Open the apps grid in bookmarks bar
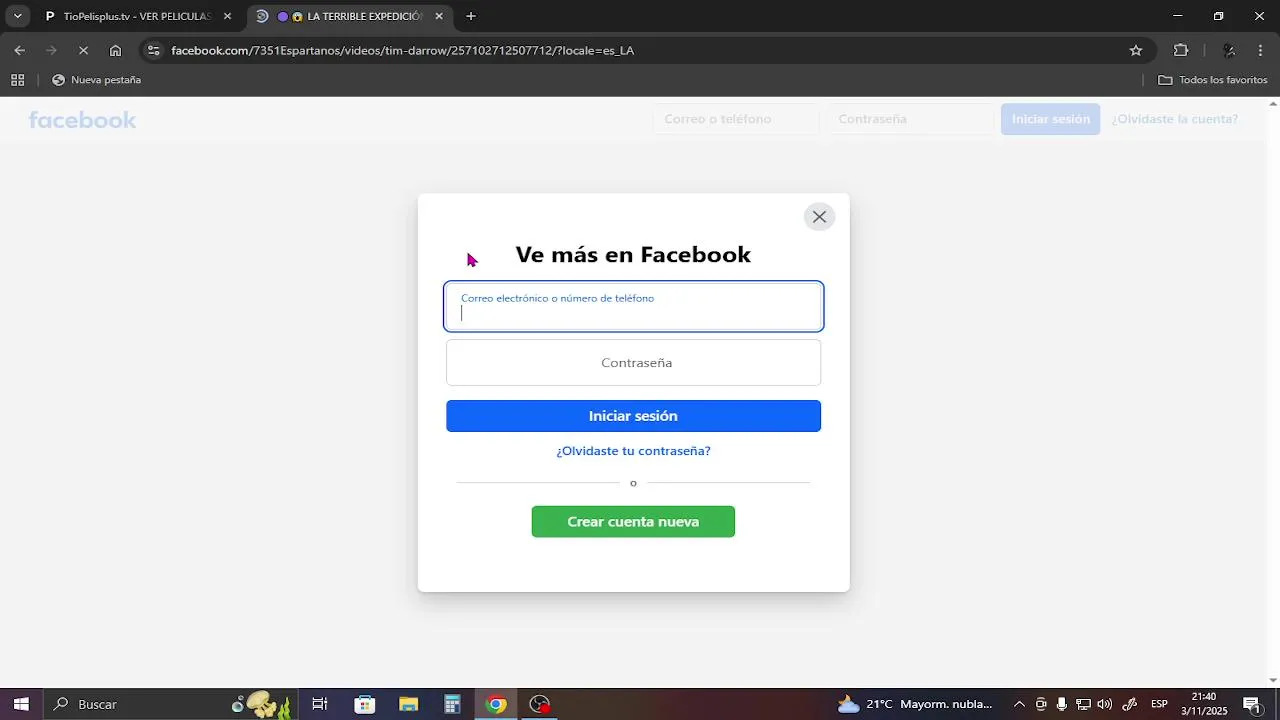Viewport: 1280px width, 720px height. 17,80
